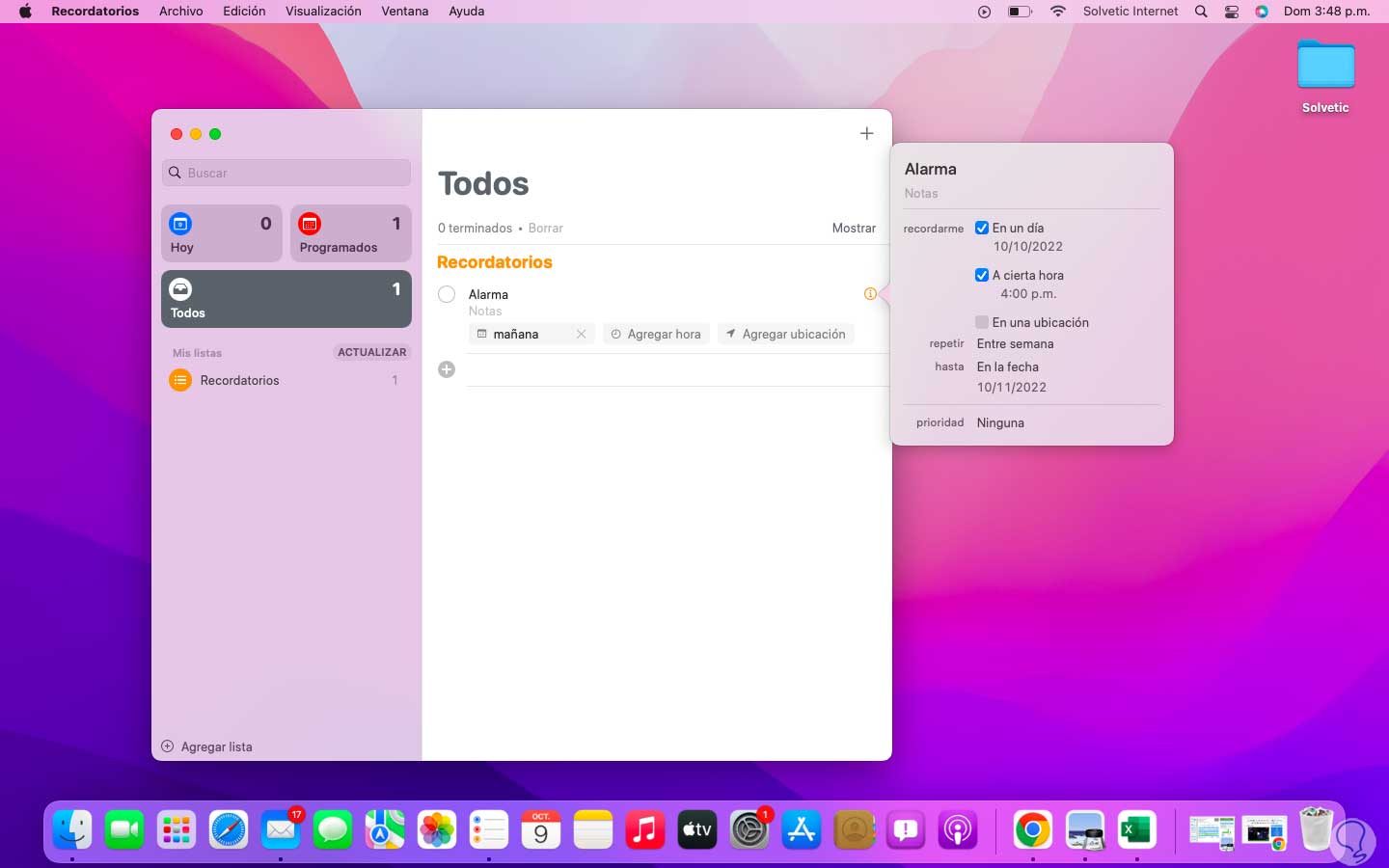The height and width of the screenshot is (868, 1389).
Task: Open the Apple menu
Action: coord(26,12)
